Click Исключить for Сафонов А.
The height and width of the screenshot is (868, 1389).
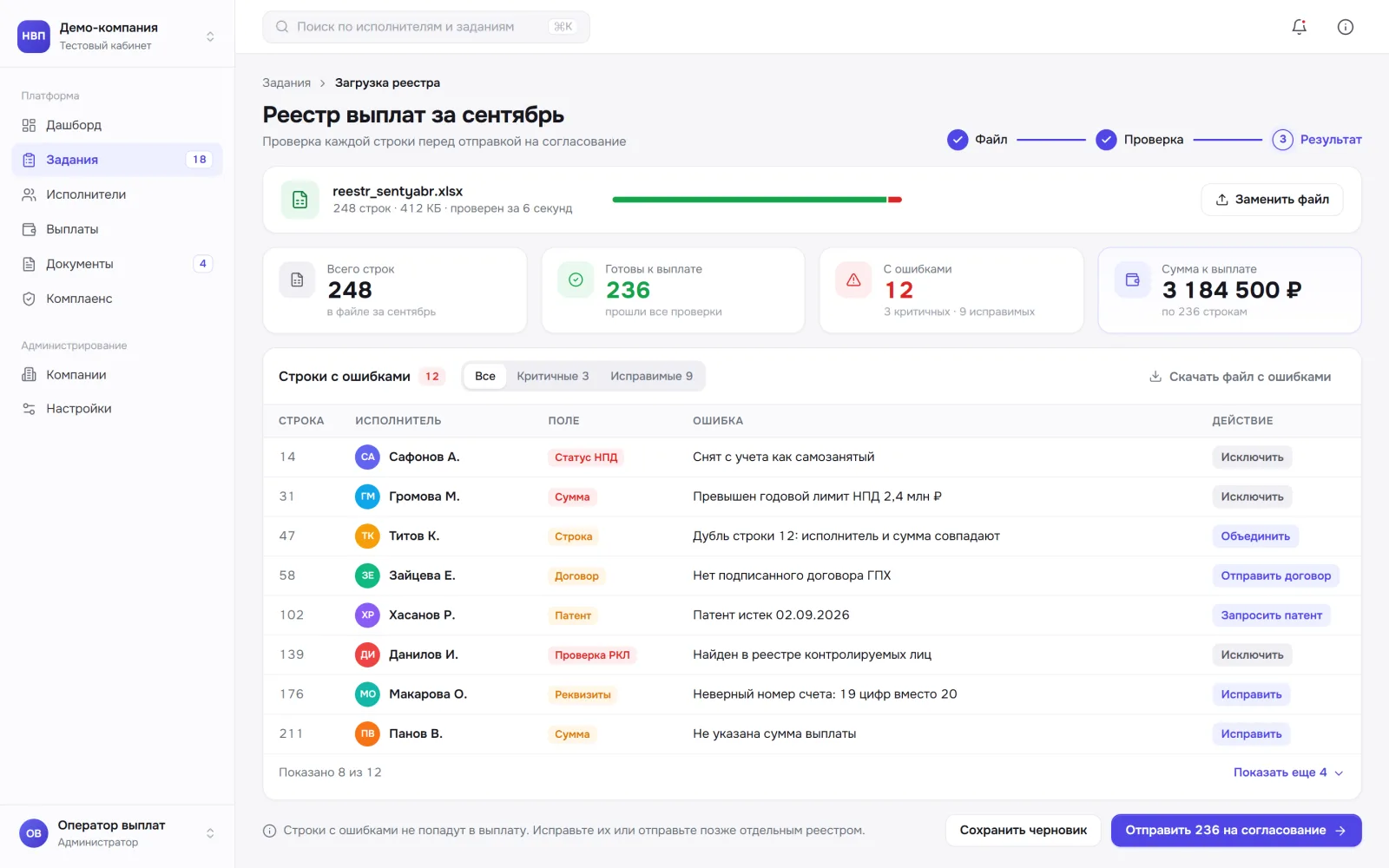1252,457
